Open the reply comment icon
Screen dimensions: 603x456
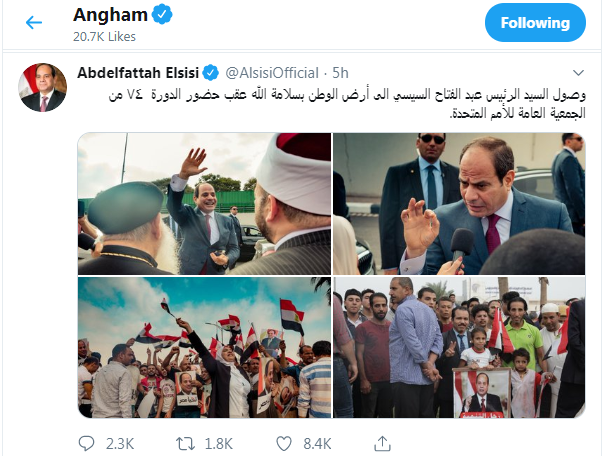(86, 443)
